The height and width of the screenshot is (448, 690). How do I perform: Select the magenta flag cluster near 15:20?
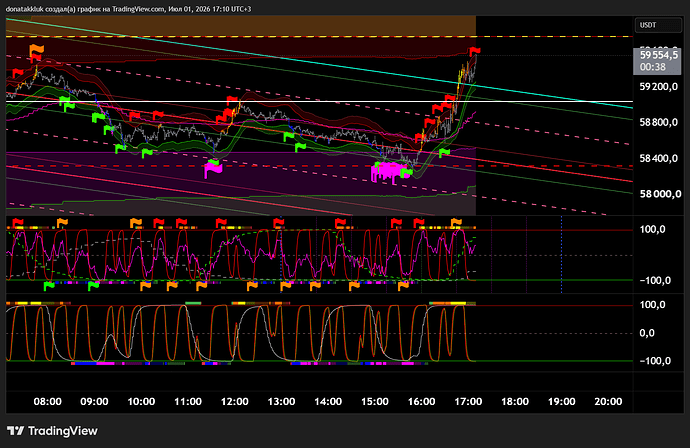click(387, 172)
